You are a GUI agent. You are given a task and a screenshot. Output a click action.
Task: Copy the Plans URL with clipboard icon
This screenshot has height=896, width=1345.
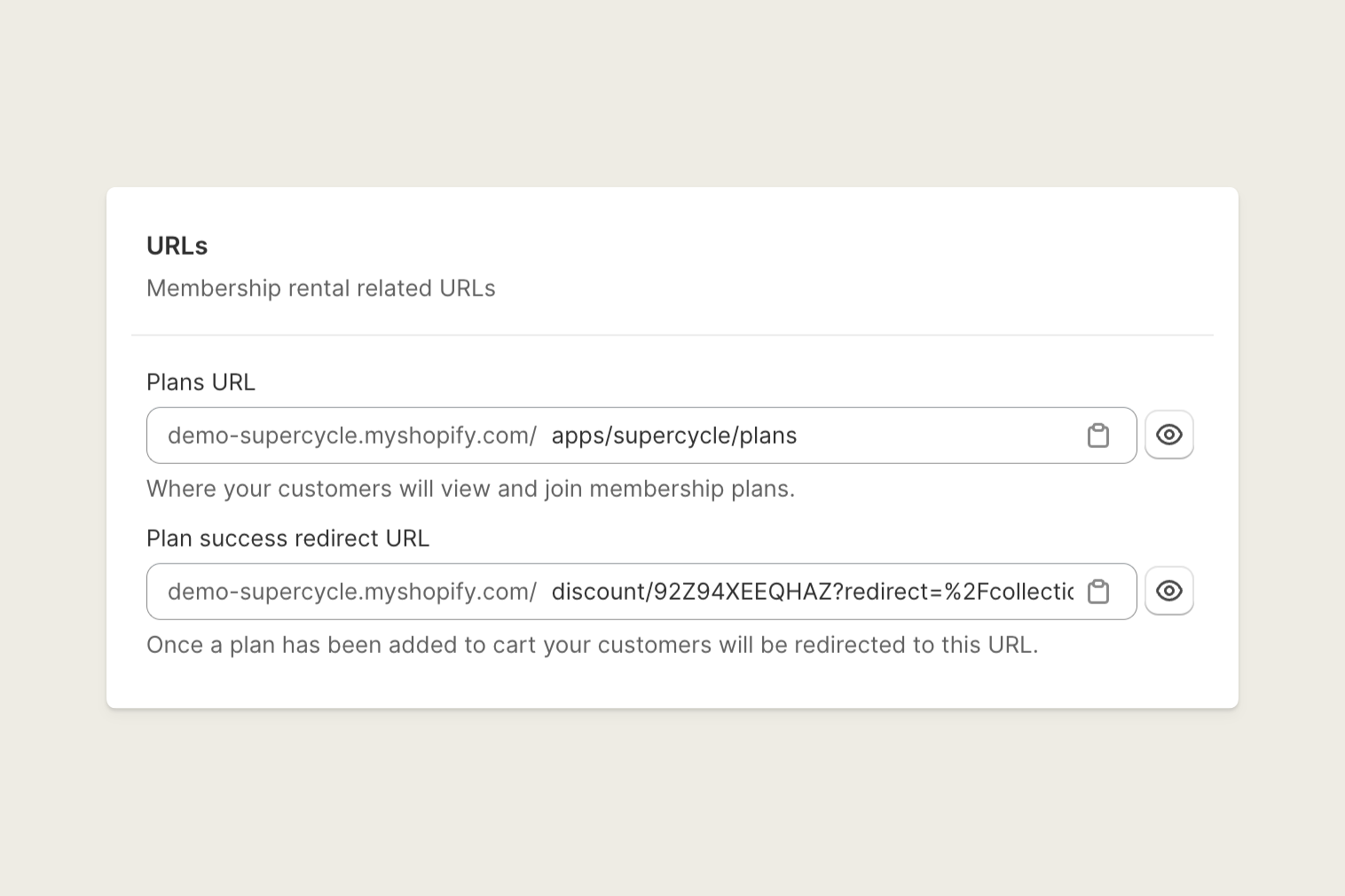click(x=1098, y=436)
